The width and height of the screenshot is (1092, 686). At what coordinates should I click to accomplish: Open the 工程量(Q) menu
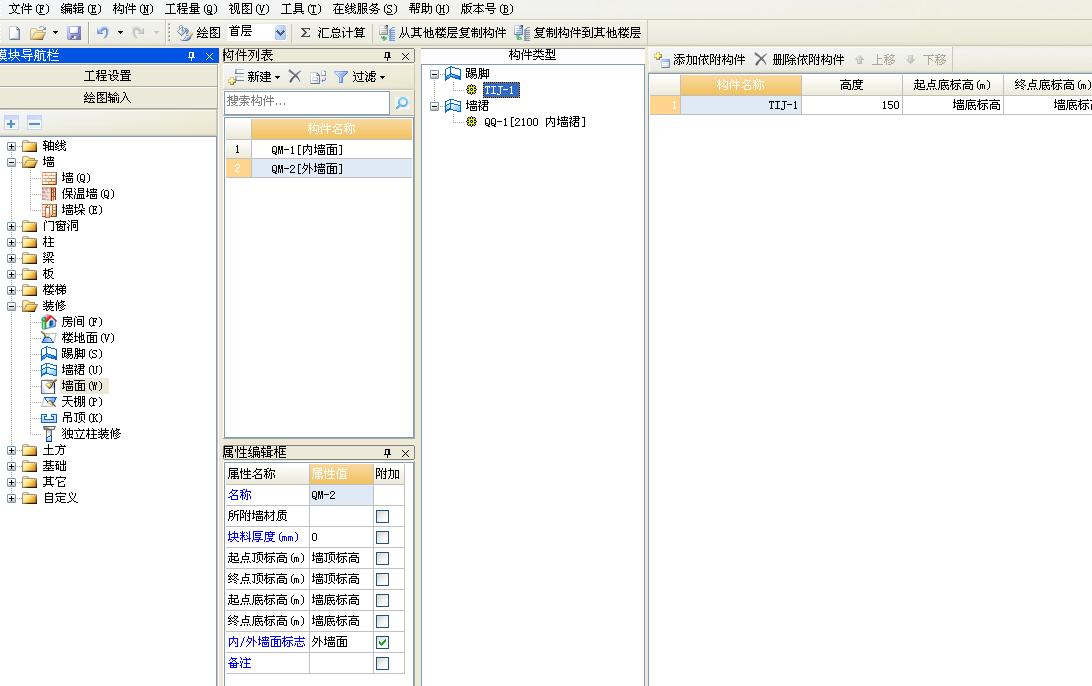tap(191, 9)
